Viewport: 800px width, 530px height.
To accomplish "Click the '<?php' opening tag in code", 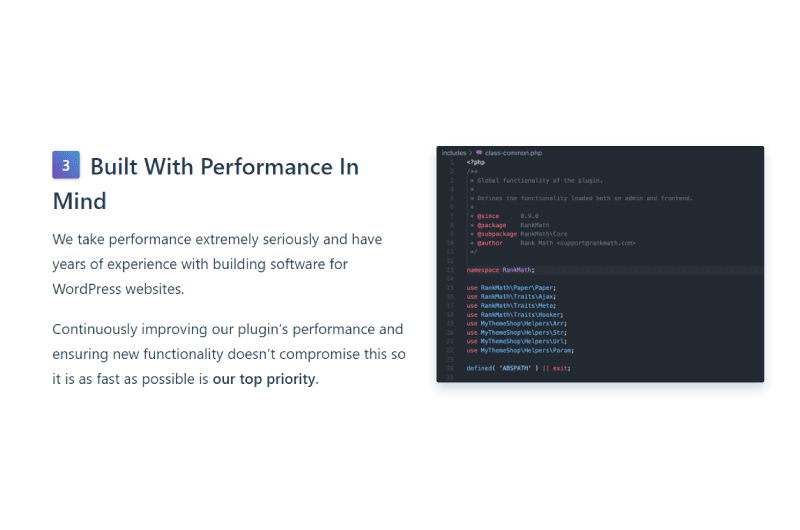I will pyautogui.click(x=476, y=162).
